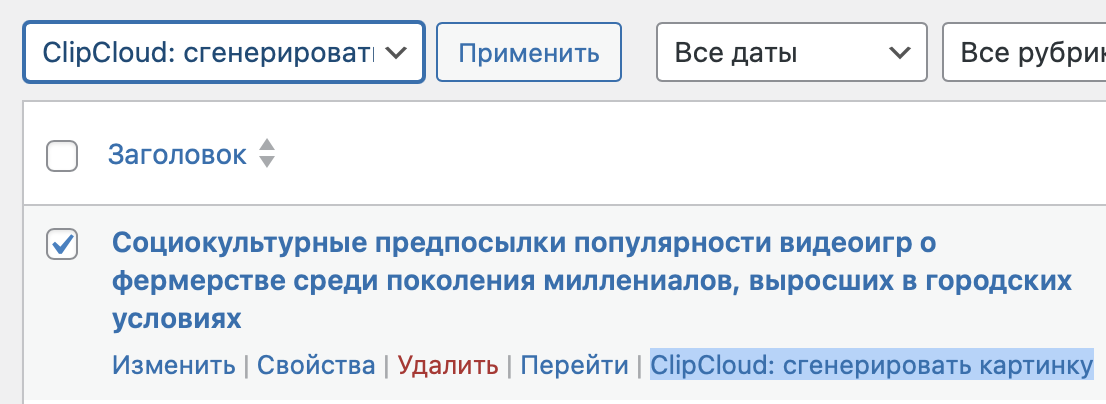Sort posts by the Заголовок column

tap(177, 155)
